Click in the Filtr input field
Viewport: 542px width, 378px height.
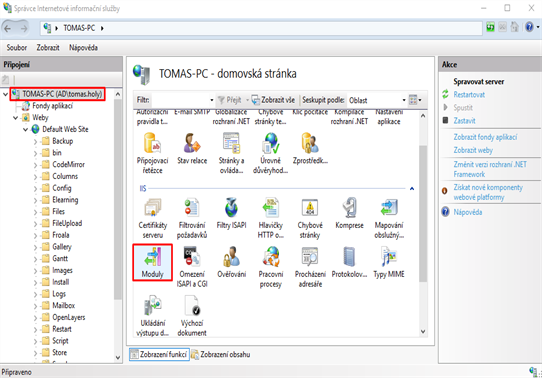coord(180,100)
